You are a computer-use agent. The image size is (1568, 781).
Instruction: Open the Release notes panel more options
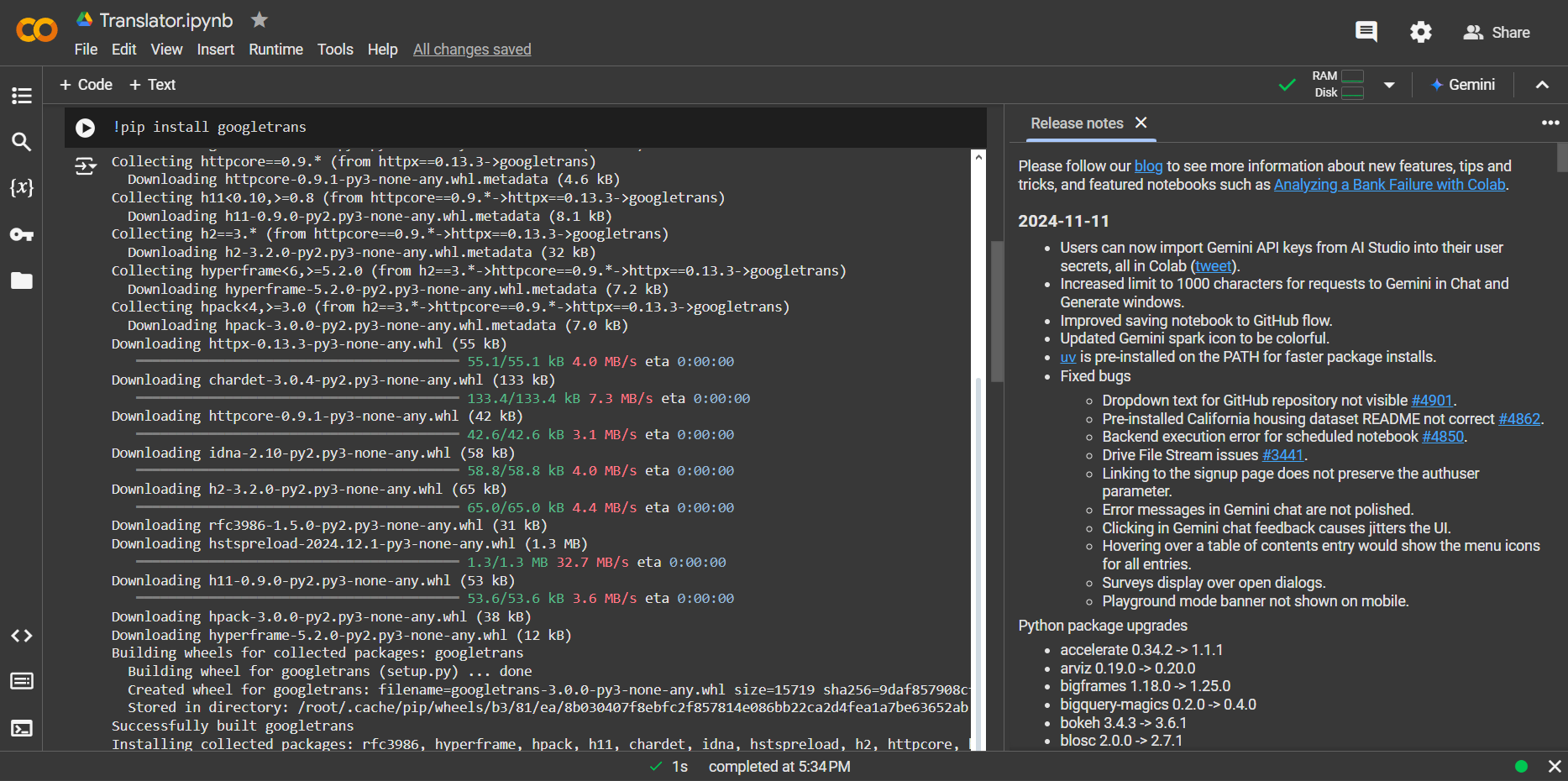[x=1550, y=123]
